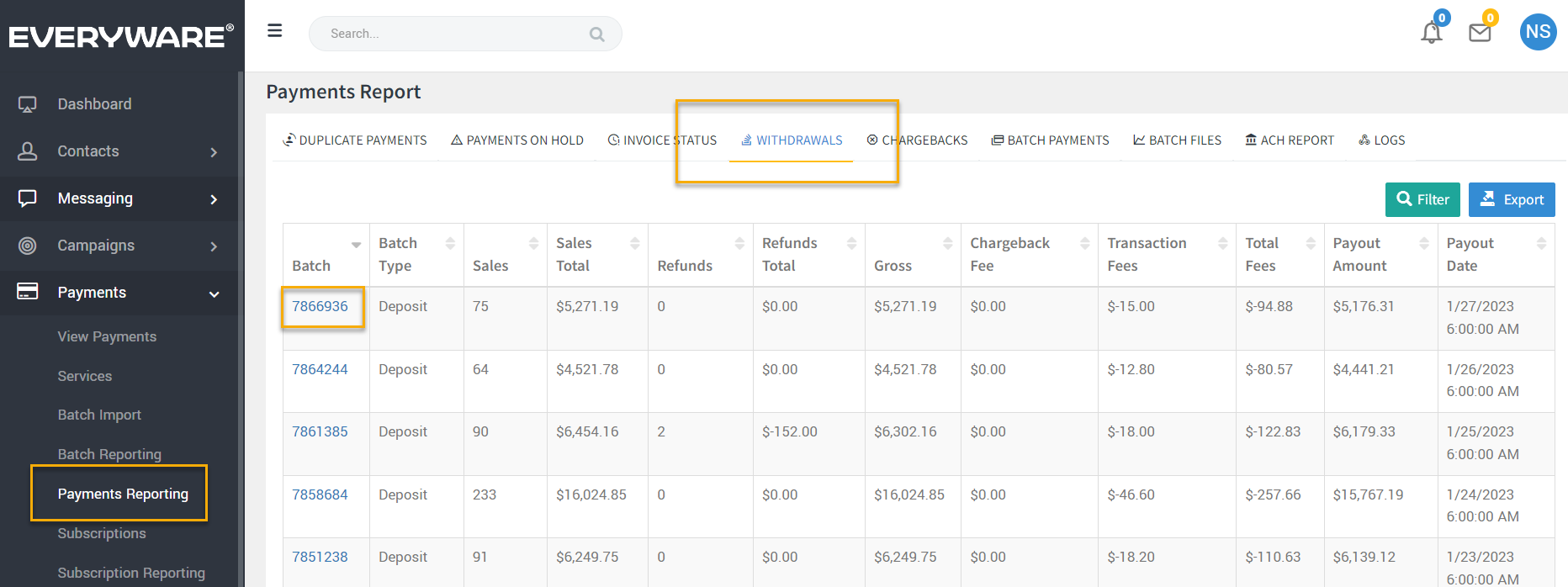This screenshot has height=587, width=1568.
Task: Sort by the Sales Total column
Action: (x=635, y=243)
